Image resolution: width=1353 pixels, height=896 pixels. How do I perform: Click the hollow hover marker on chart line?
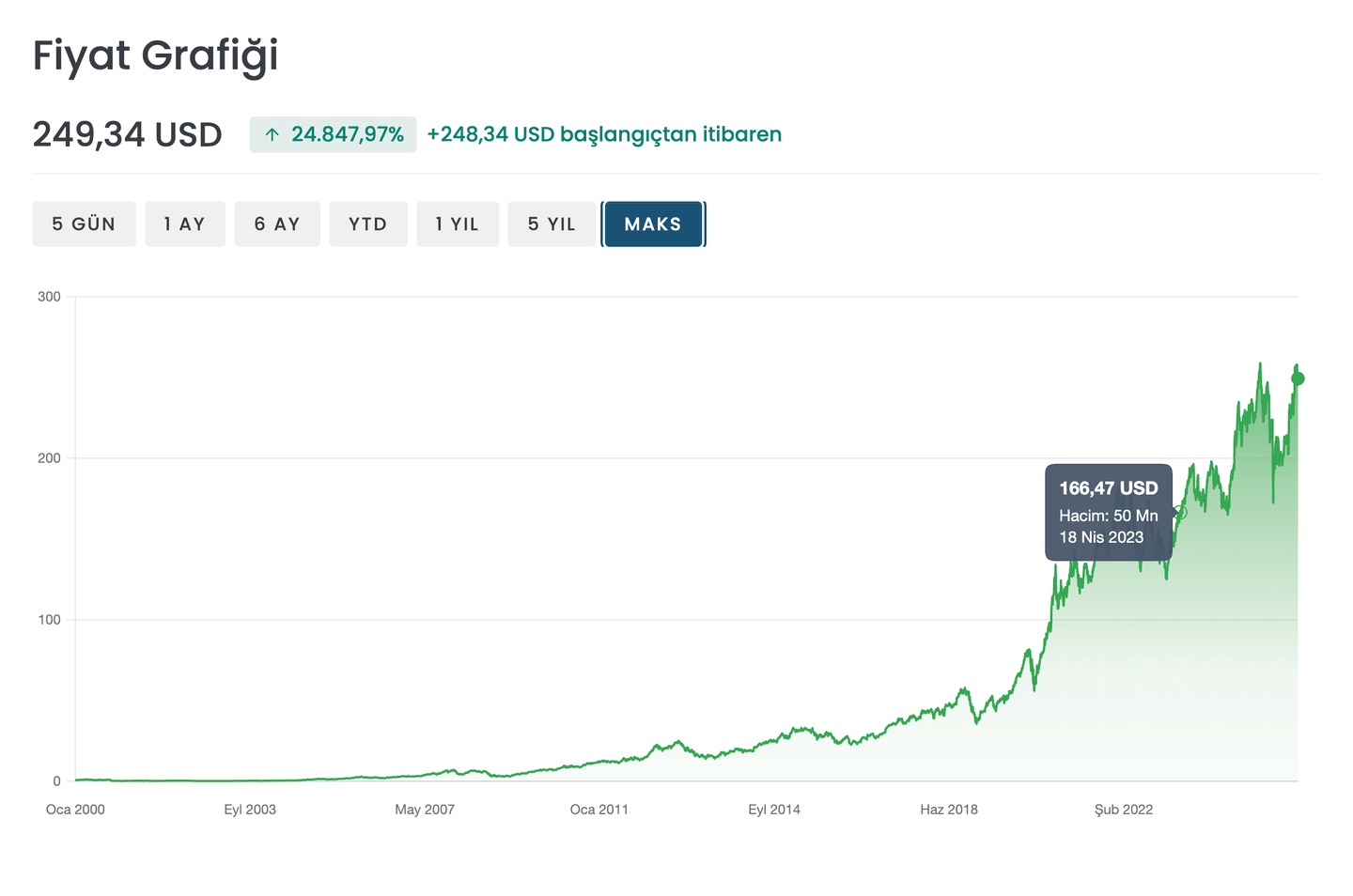pos(1180,513)
